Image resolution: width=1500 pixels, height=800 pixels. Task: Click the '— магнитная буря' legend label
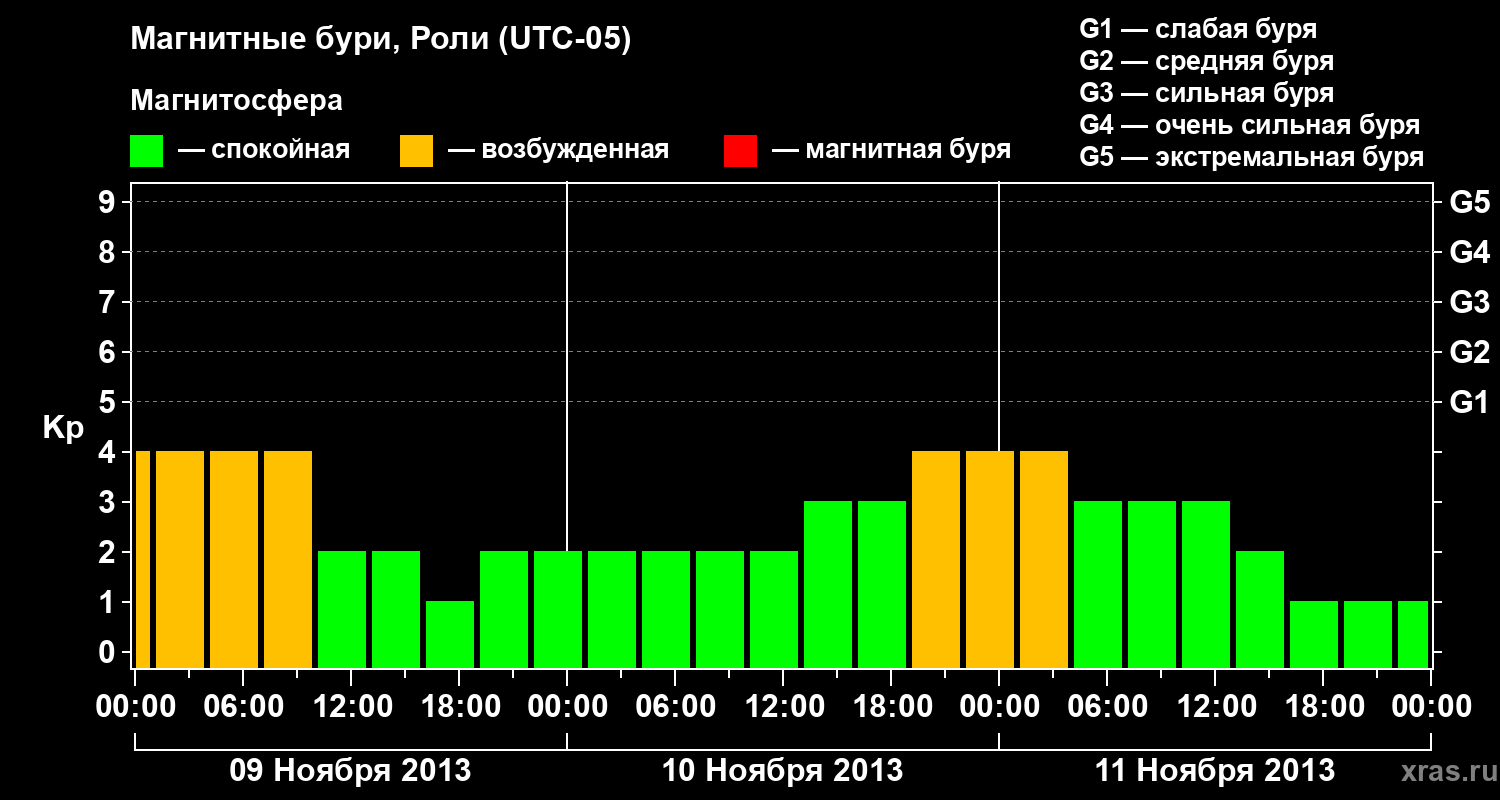pyautogui.click(x=892, y=151)
